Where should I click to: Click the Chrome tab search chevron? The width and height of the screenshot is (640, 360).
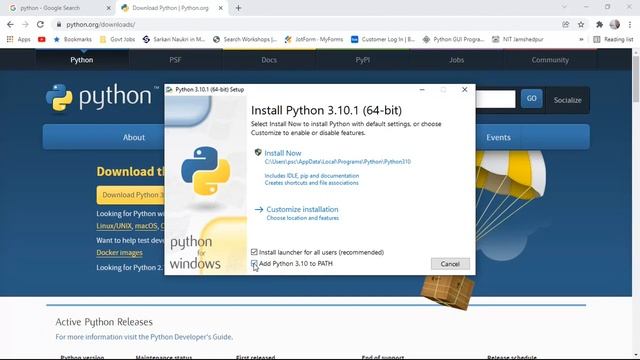tap(564, 7)
